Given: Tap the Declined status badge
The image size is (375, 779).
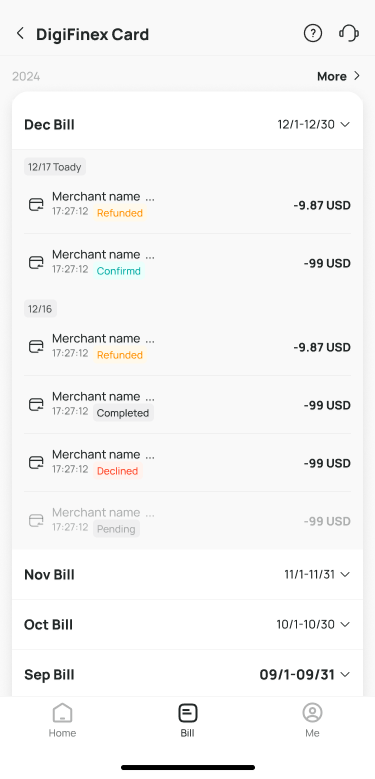Looking at the screenshot, I should point(118,471).
